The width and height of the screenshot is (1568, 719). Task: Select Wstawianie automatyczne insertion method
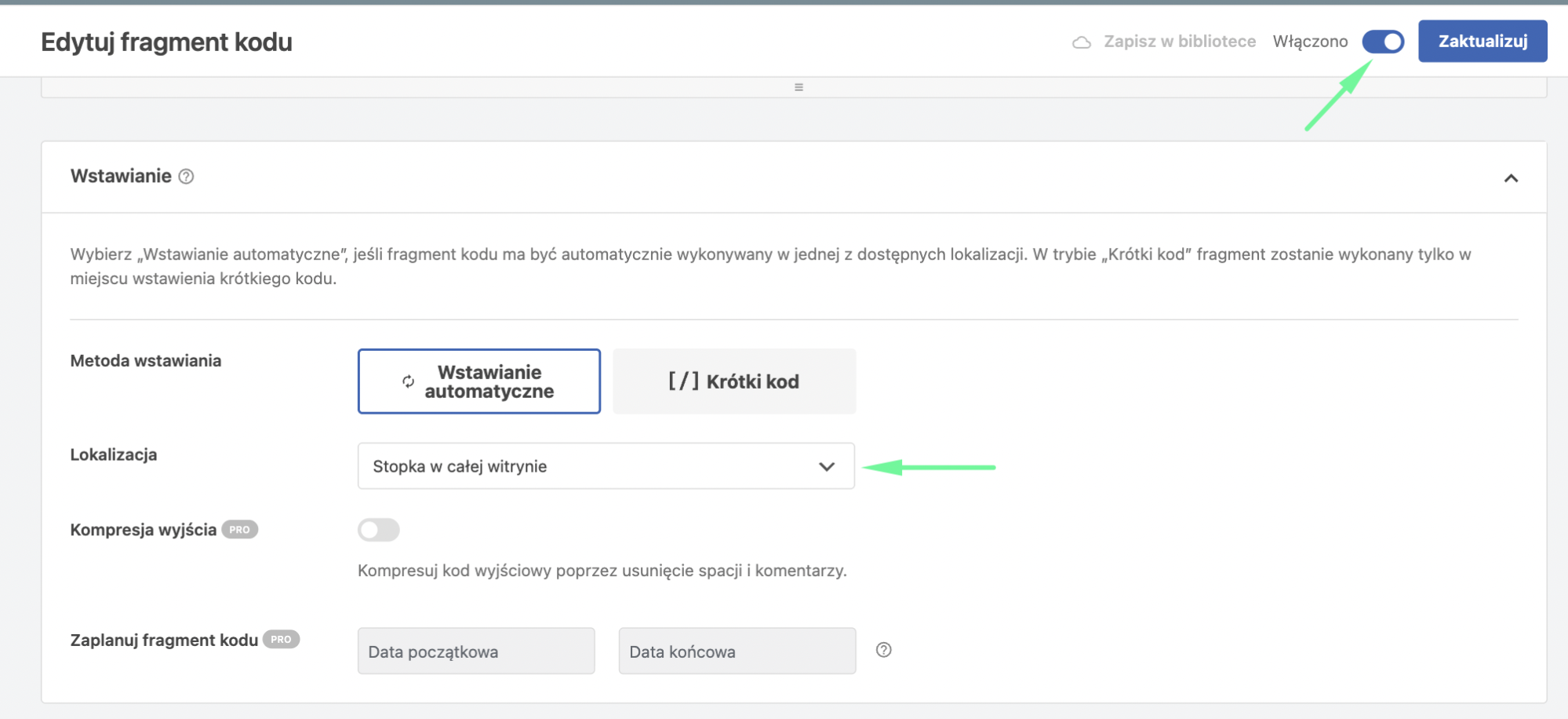[479, 381]
